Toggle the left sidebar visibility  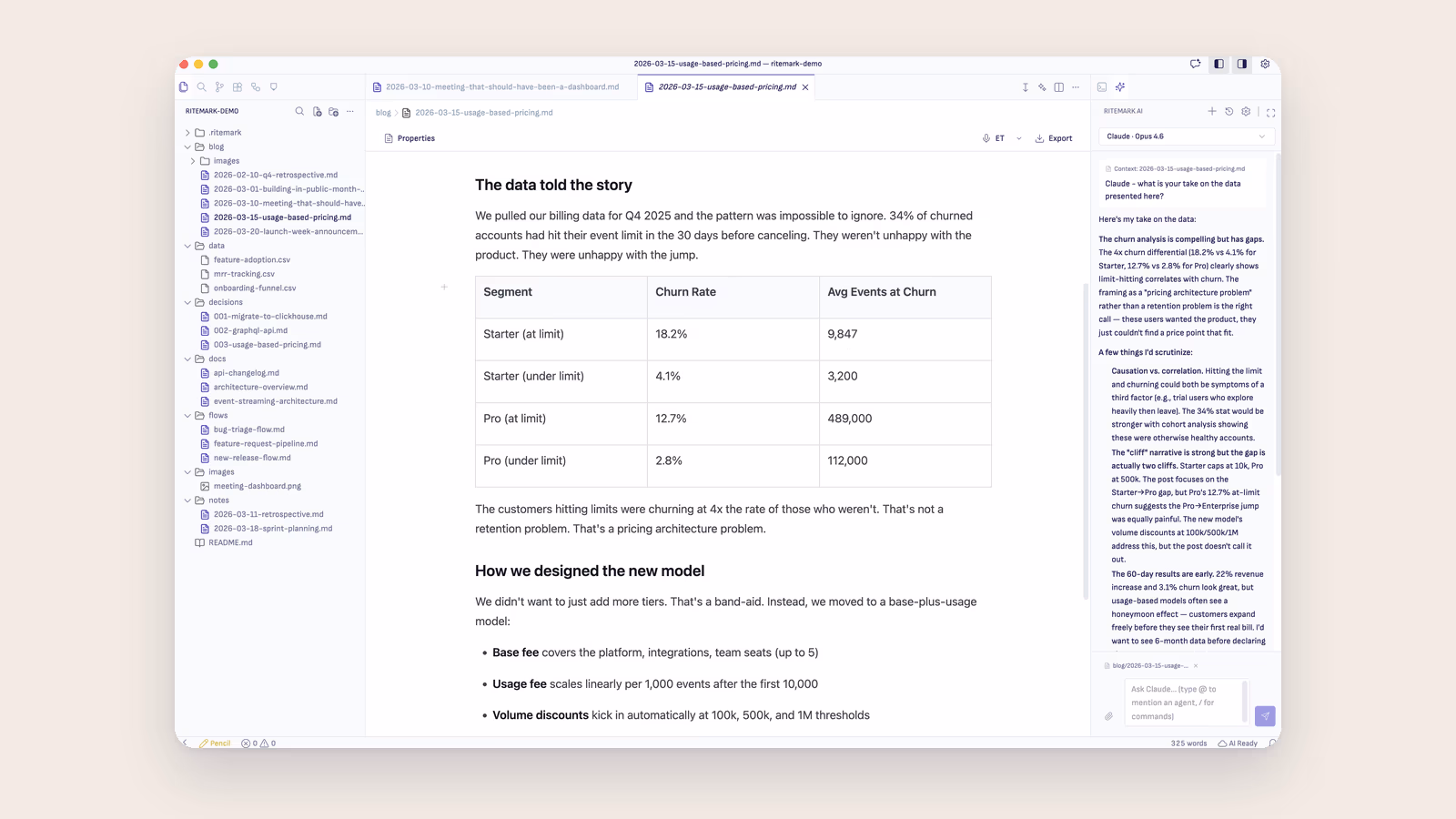tap(1219, 64)
